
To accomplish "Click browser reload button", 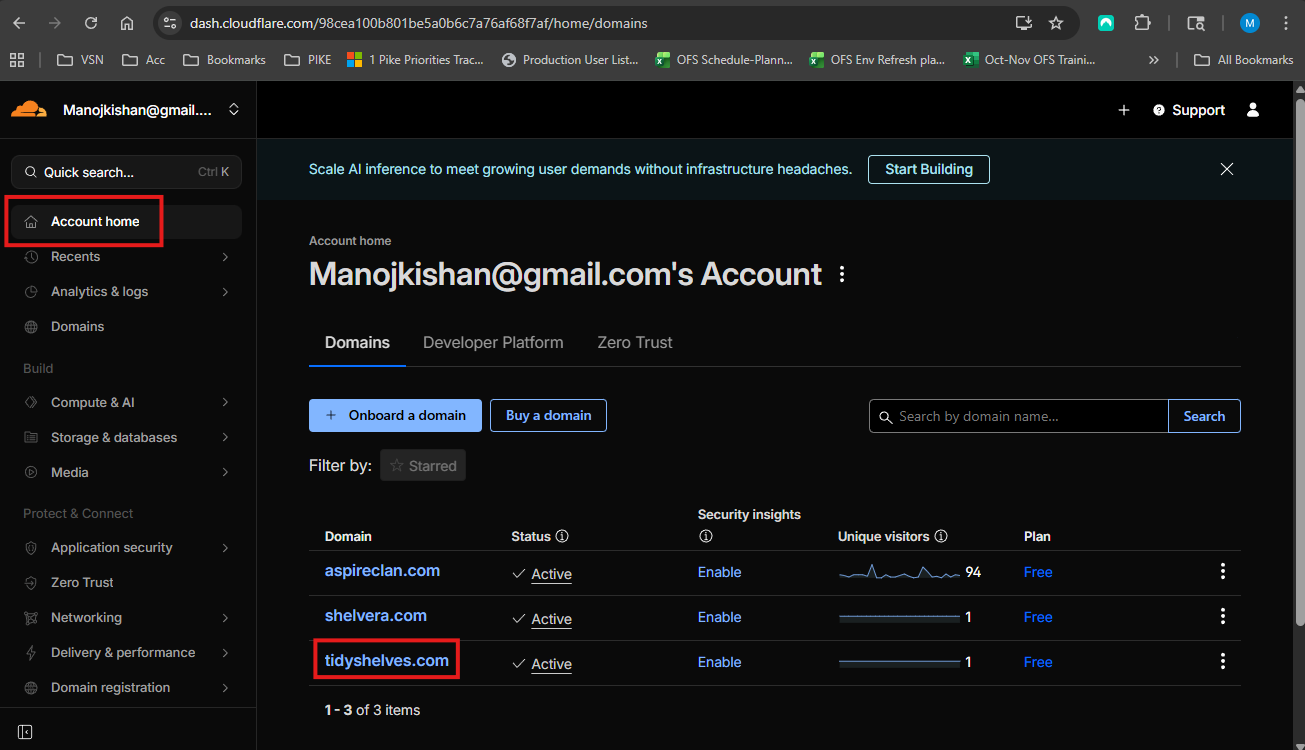I will [91, 23].
